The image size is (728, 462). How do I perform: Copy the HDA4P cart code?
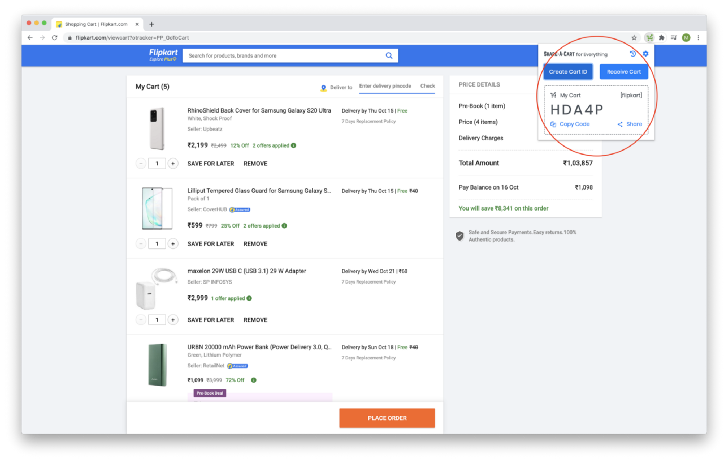(570, 124)
